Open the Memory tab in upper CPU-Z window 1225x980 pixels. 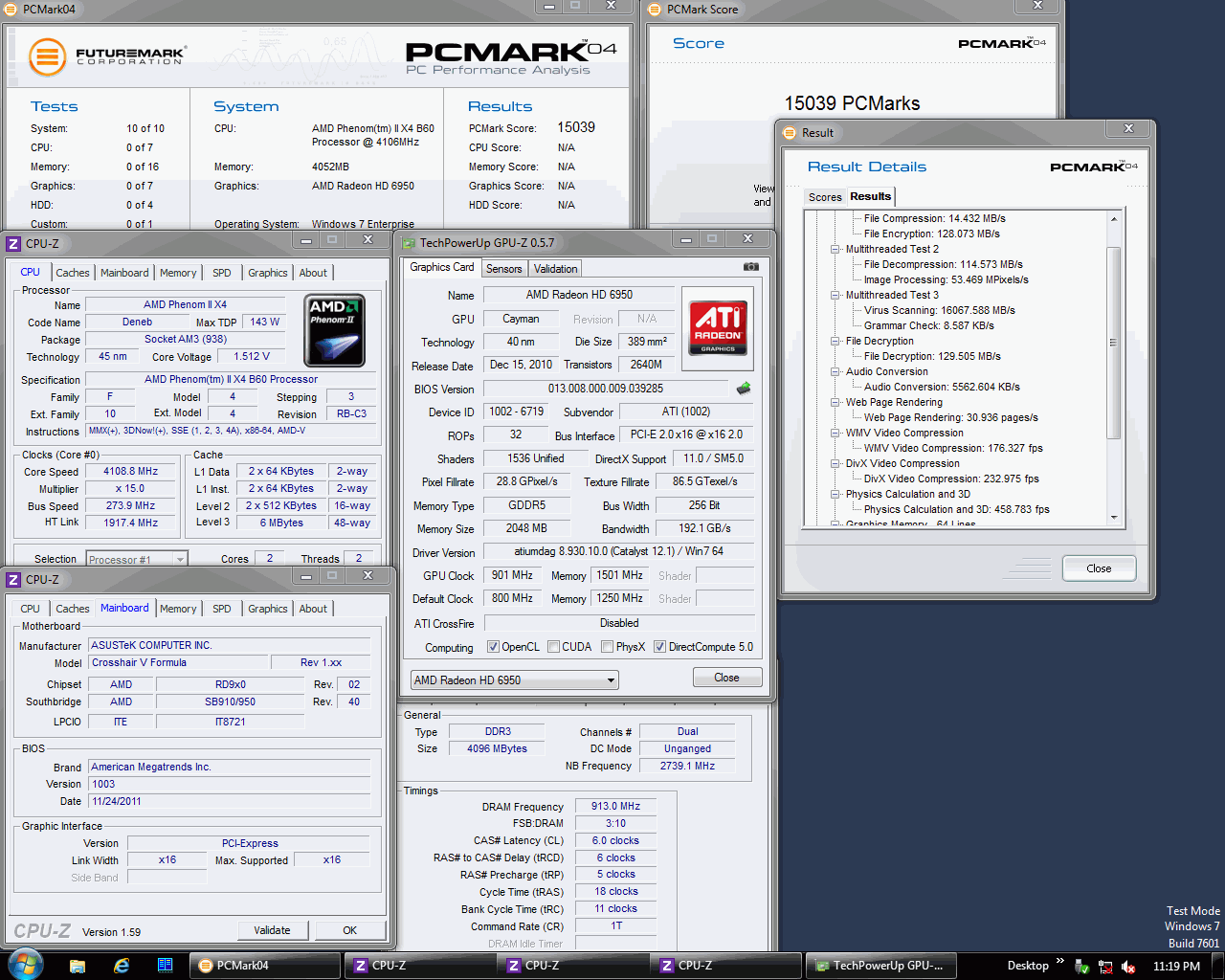pyautogui.click(x=178, y=273)
